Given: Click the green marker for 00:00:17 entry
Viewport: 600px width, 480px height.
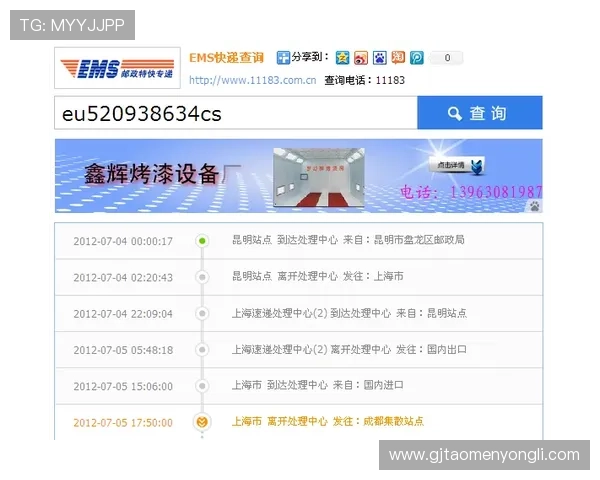Looking at the screenshot, I should 202,241.
